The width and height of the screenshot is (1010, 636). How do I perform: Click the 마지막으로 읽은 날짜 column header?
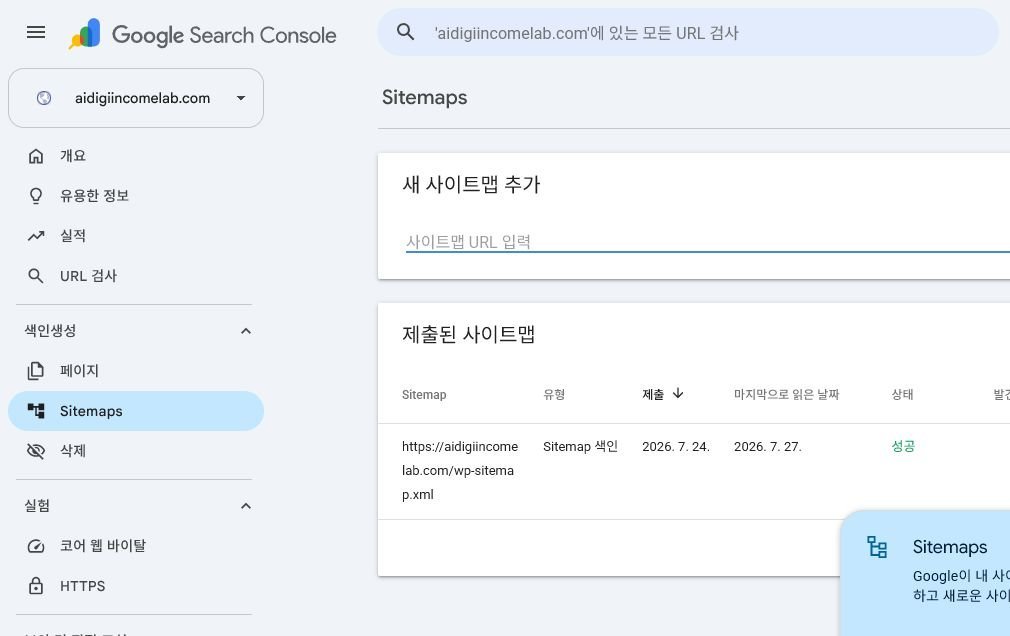pos(786,394)
